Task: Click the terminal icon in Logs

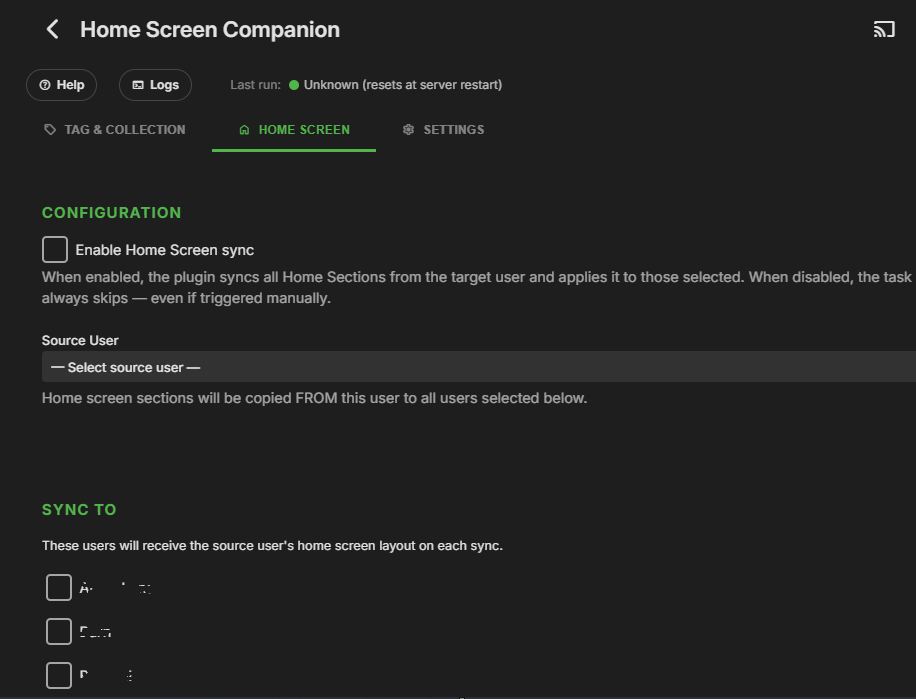Action: 138,85
